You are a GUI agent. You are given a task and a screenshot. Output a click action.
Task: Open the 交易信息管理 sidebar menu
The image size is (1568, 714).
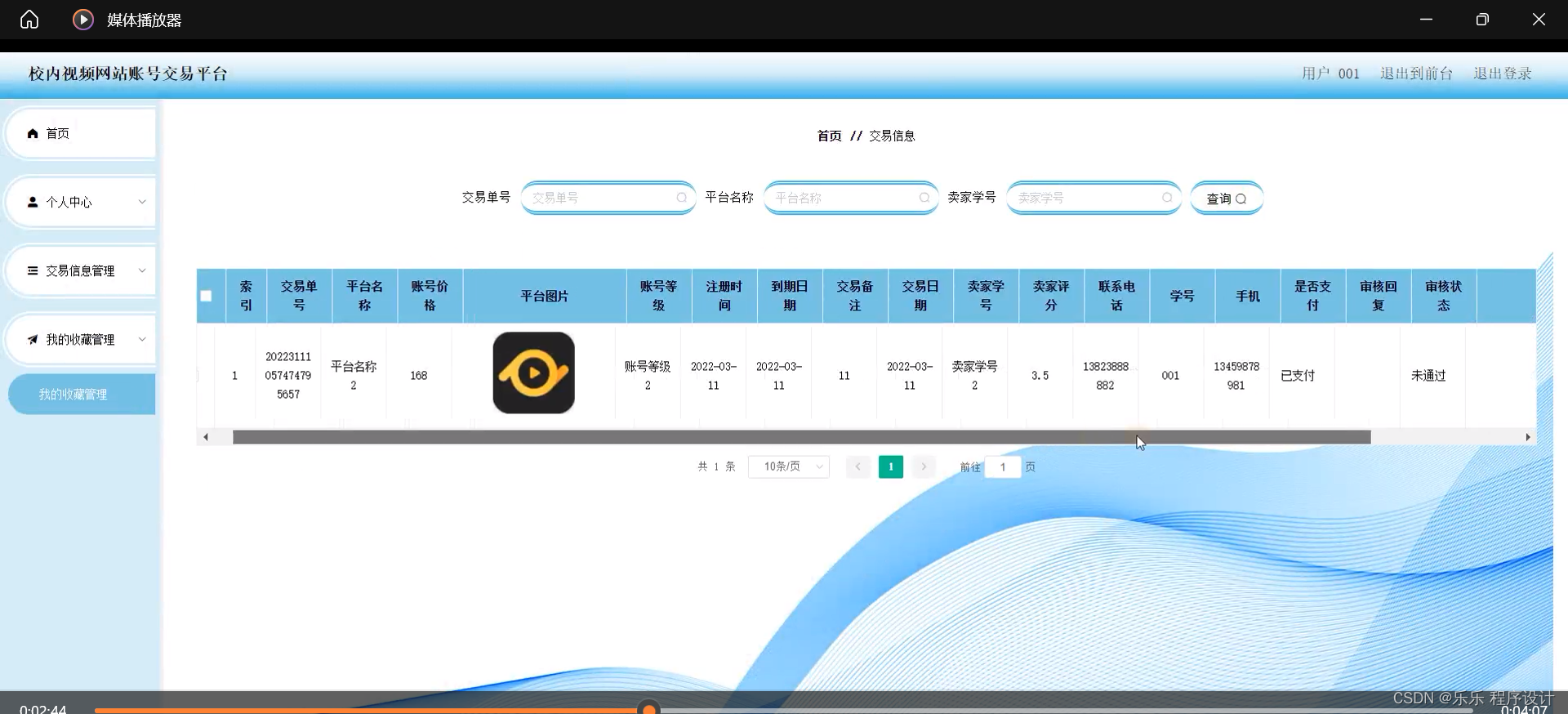pyautogui.click(x=81, y=270)
